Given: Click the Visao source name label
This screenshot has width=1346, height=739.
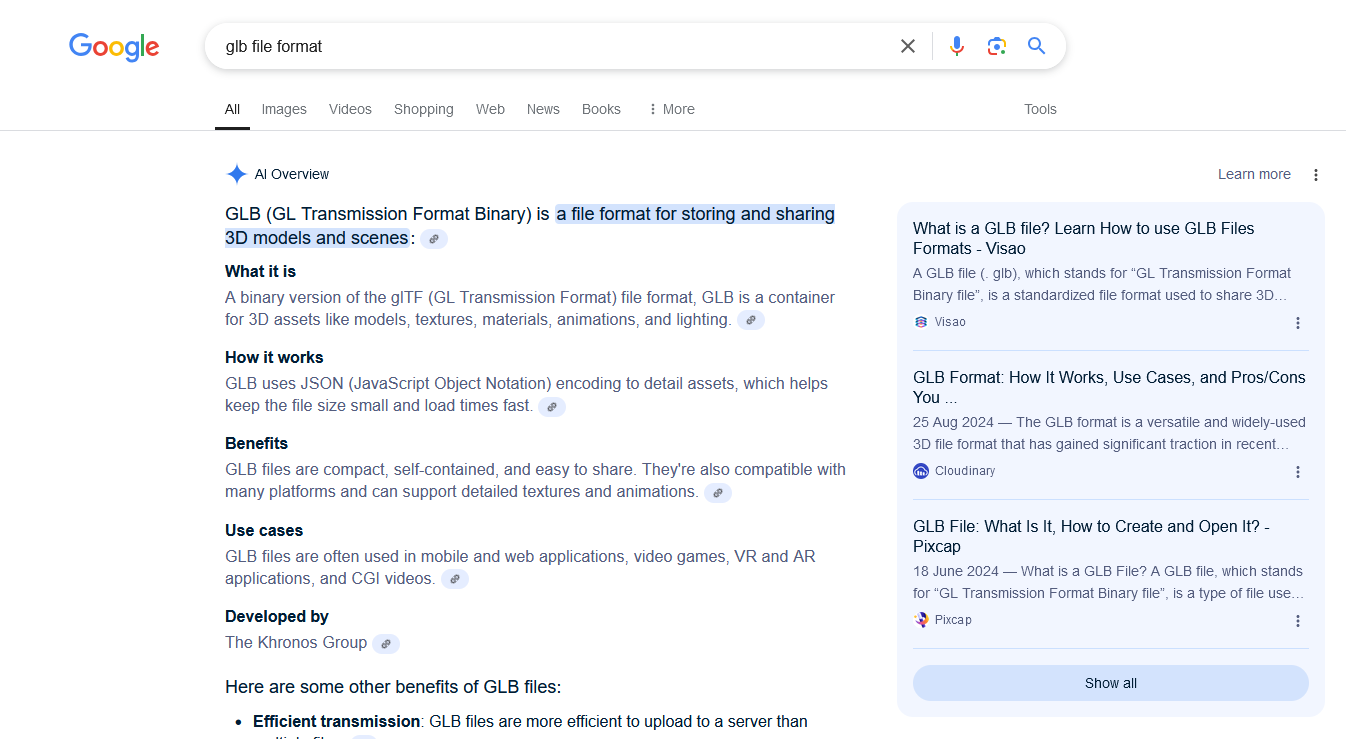Looking at the screenshot, I should (950, 322).
